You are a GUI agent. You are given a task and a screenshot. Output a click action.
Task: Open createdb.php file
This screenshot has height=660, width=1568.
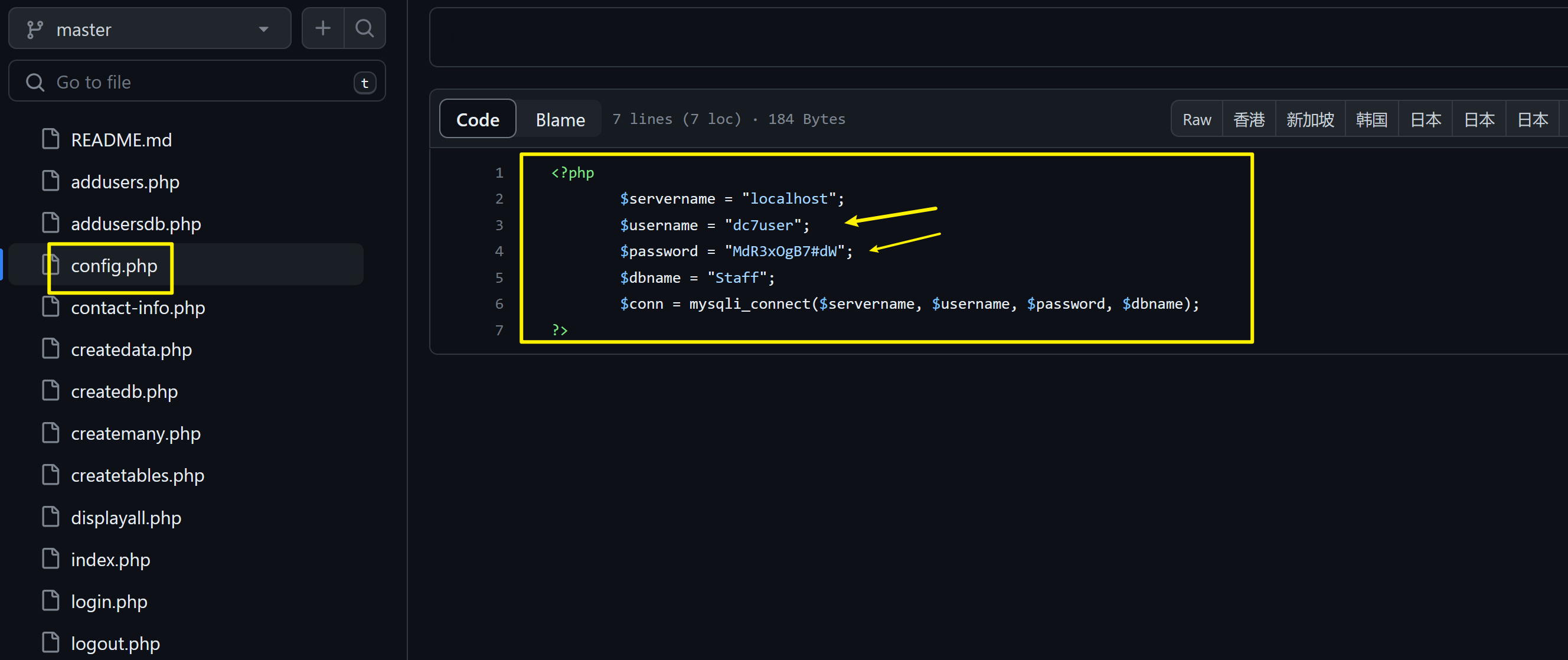(124, 391)
